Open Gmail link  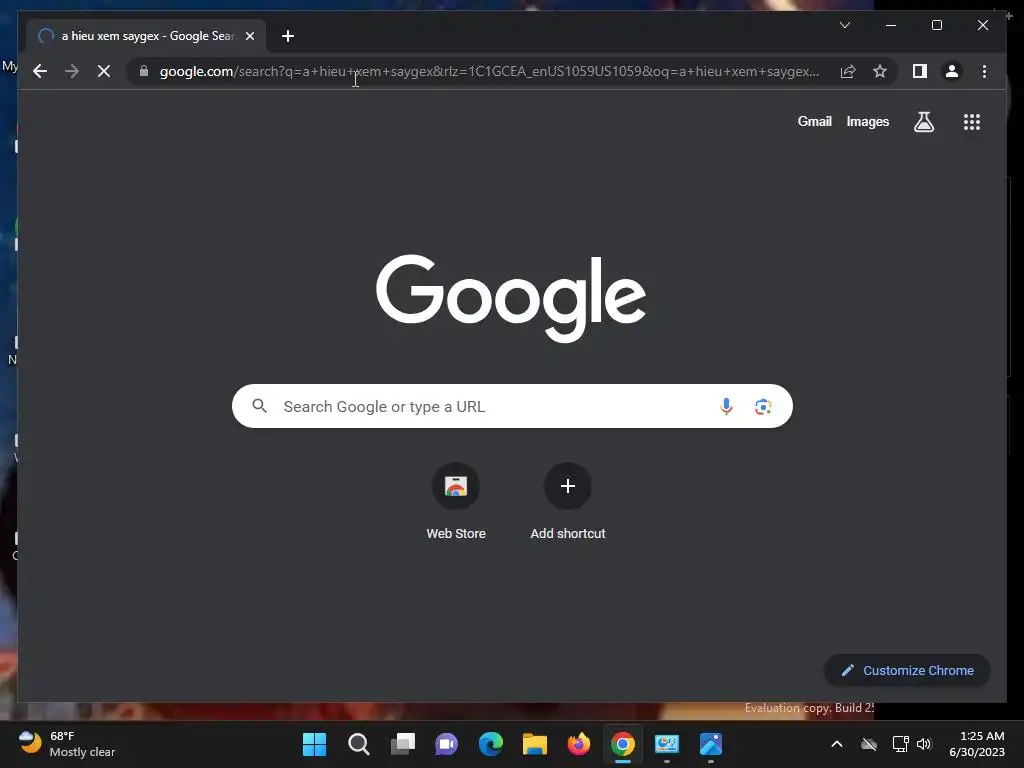(814, 121)
